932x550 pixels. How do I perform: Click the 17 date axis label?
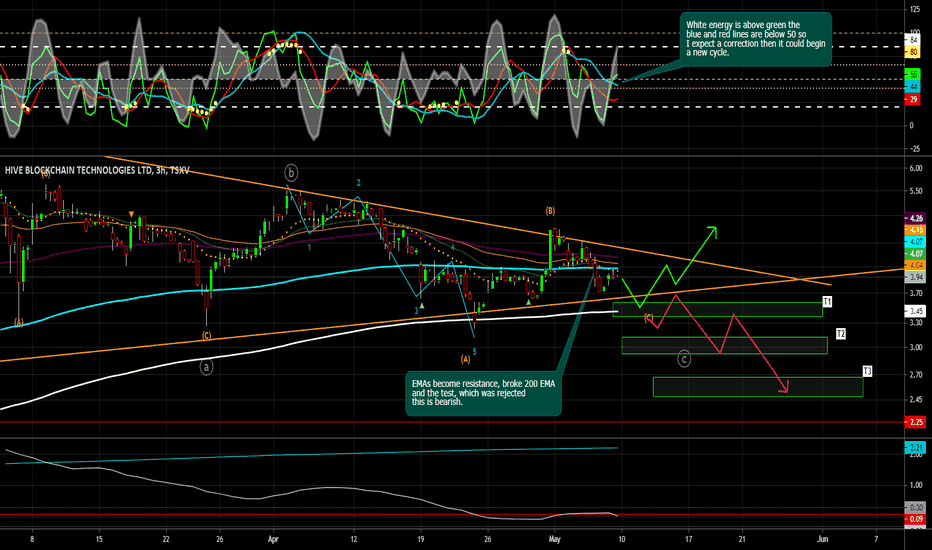[688, 539]
